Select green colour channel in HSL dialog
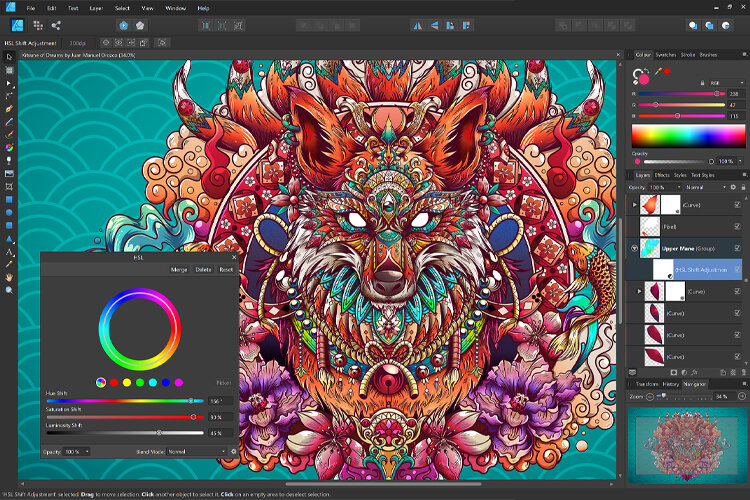The height and width of the screenshot is (500, 750). [140, 382]
